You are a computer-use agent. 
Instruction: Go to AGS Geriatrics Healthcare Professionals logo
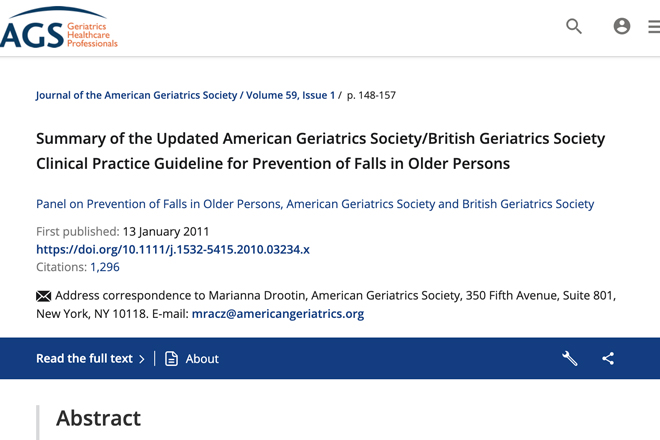point(59,27)
